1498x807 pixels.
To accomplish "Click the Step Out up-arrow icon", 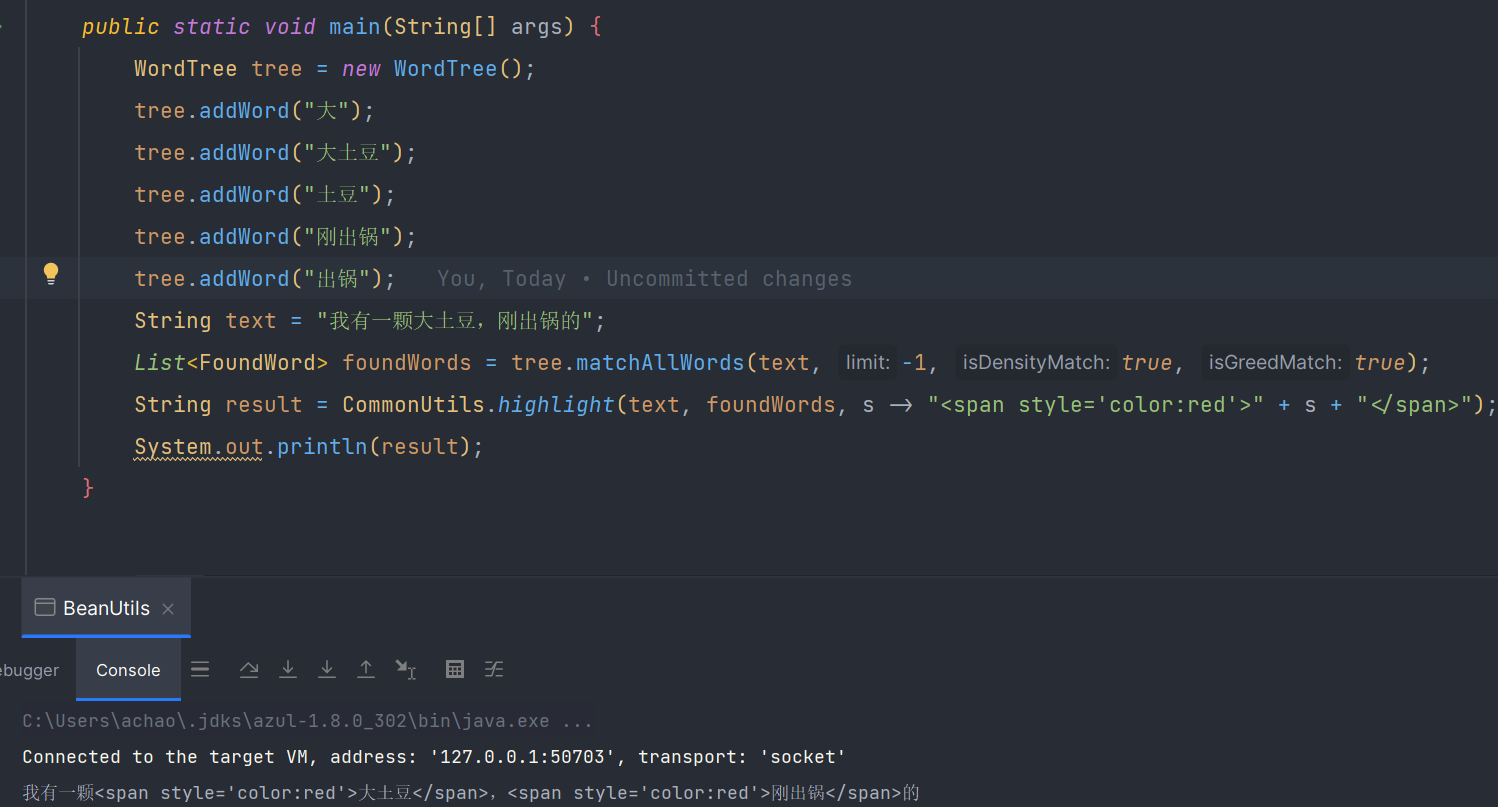I will click(366, 670).
